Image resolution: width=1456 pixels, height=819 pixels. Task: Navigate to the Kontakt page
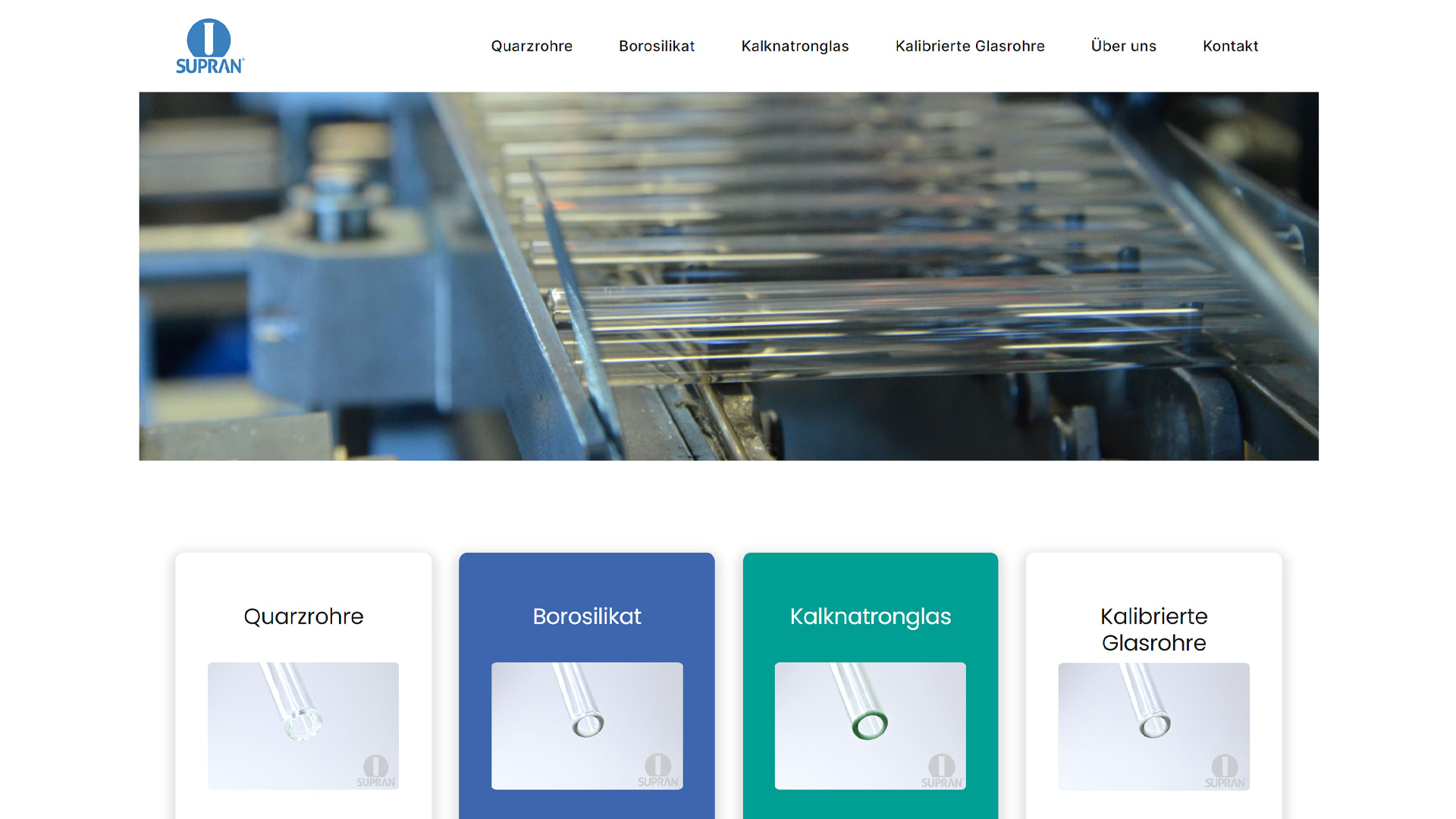tap(1230, 46)
